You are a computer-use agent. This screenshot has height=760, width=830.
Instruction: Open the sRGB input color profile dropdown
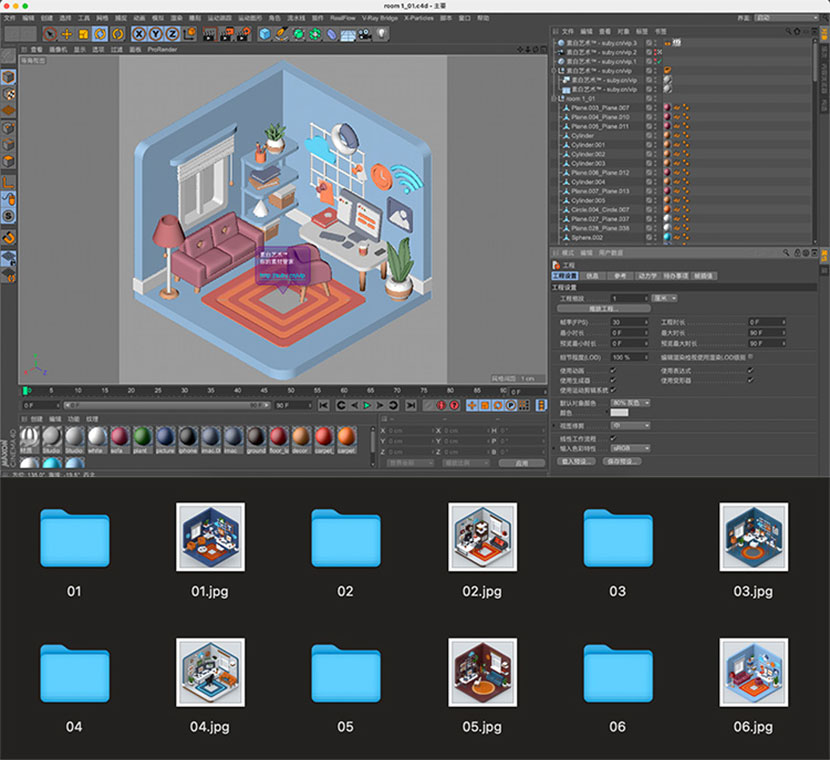tap(630, 449)
